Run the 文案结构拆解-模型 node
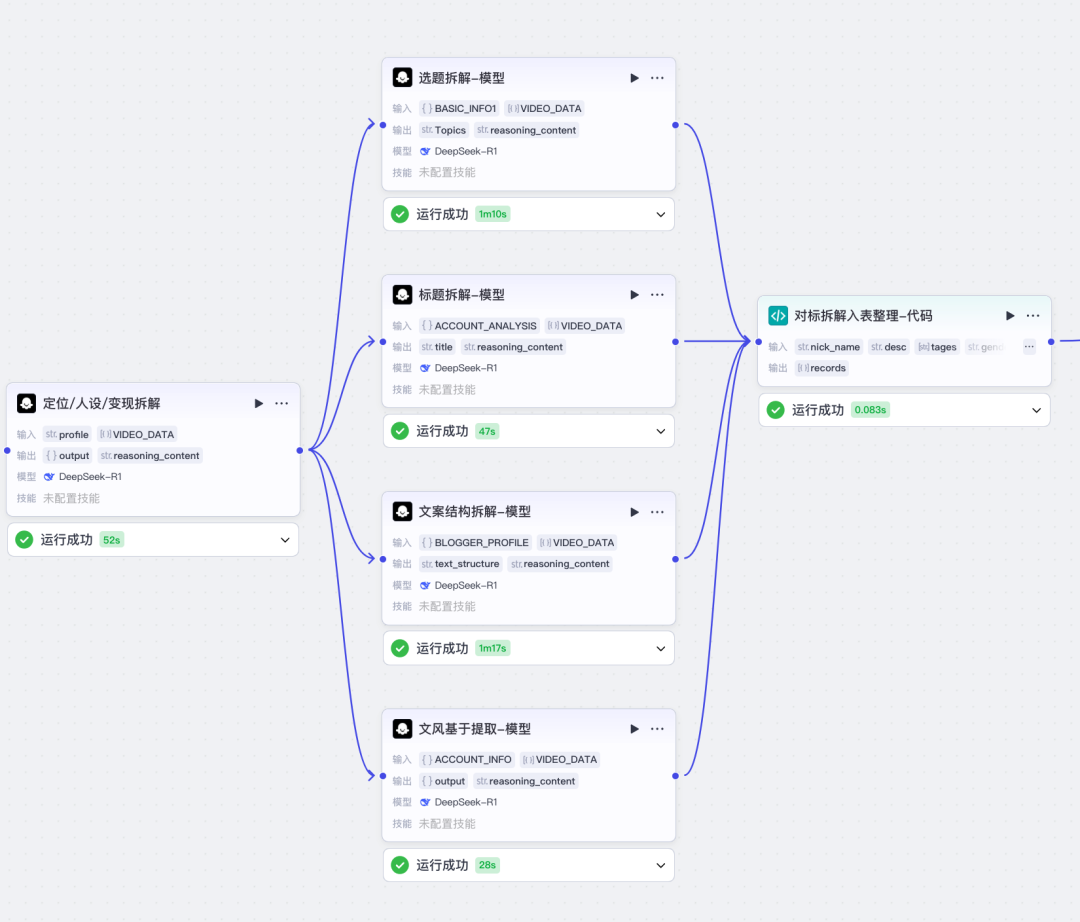This screenshot has width=1080, height=922. pos(634,512)
